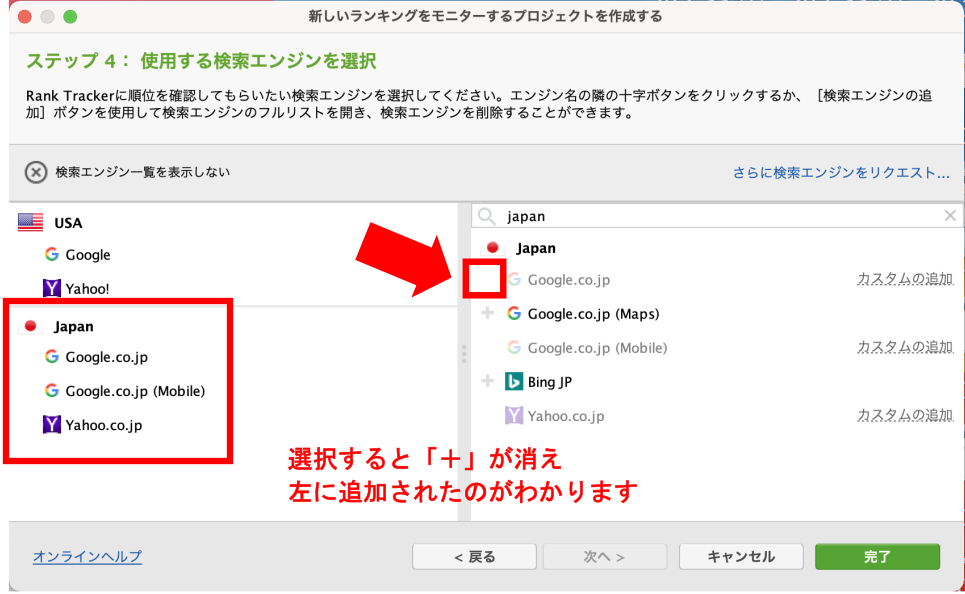Screen dimensions: 965x594
Task: Open the オンラインヘルプ link
Action: click(x=87, y=556)
